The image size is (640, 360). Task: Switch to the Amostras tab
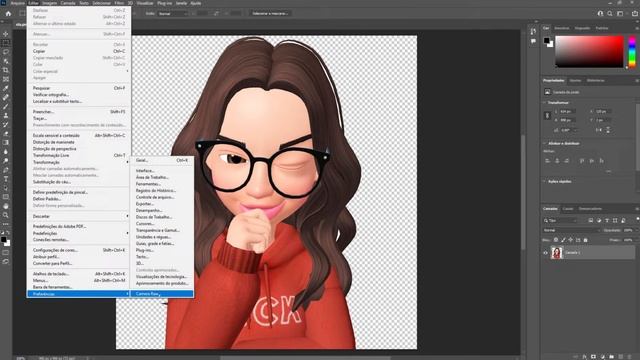coord(562,28)
